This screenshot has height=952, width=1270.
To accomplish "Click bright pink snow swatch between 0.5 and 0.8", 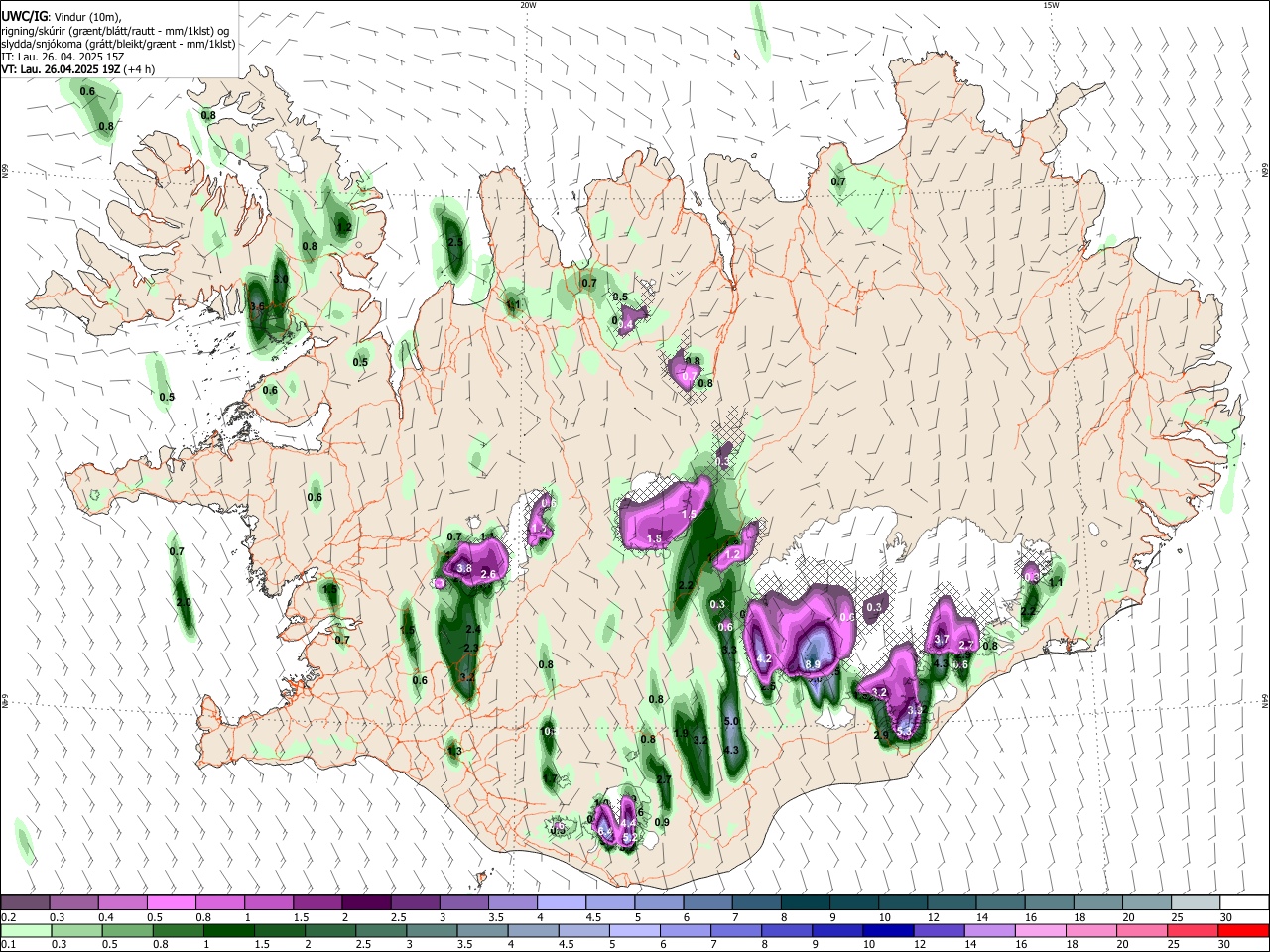I will (171, 902).
